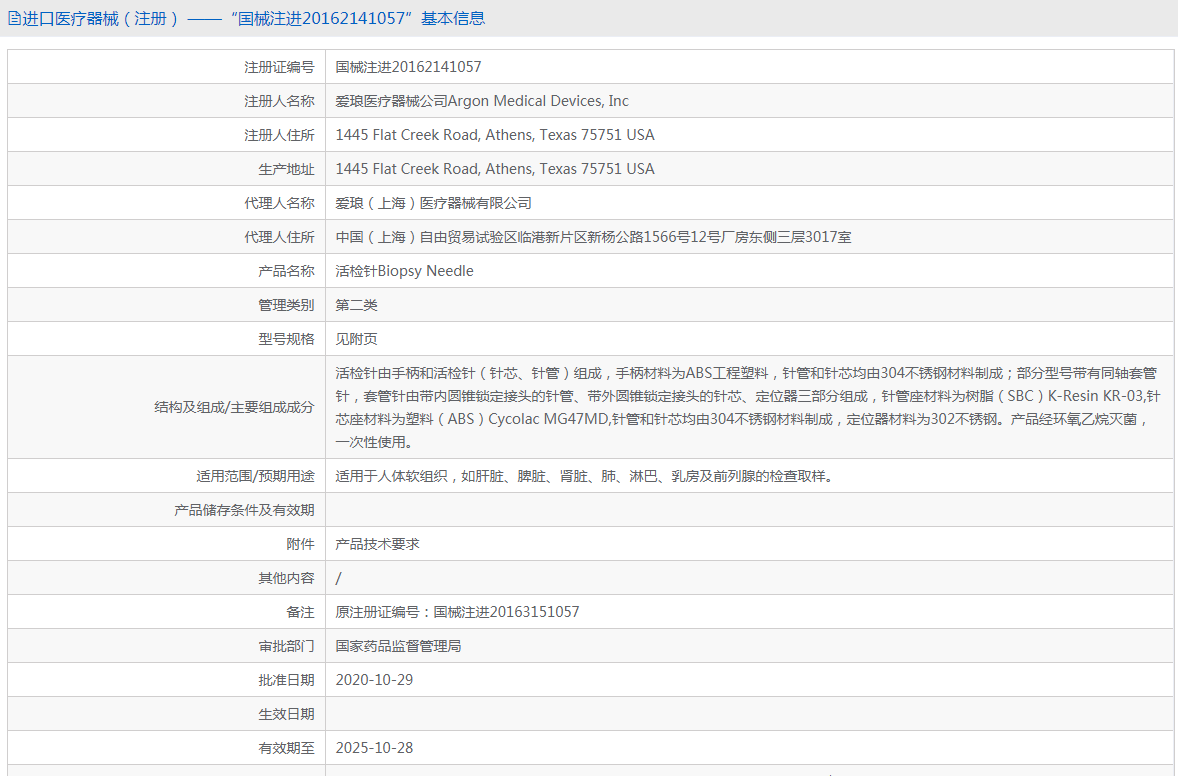Select model spec value 见附页
Viewport: 1178px width, 776px height.
click(356, 339)
